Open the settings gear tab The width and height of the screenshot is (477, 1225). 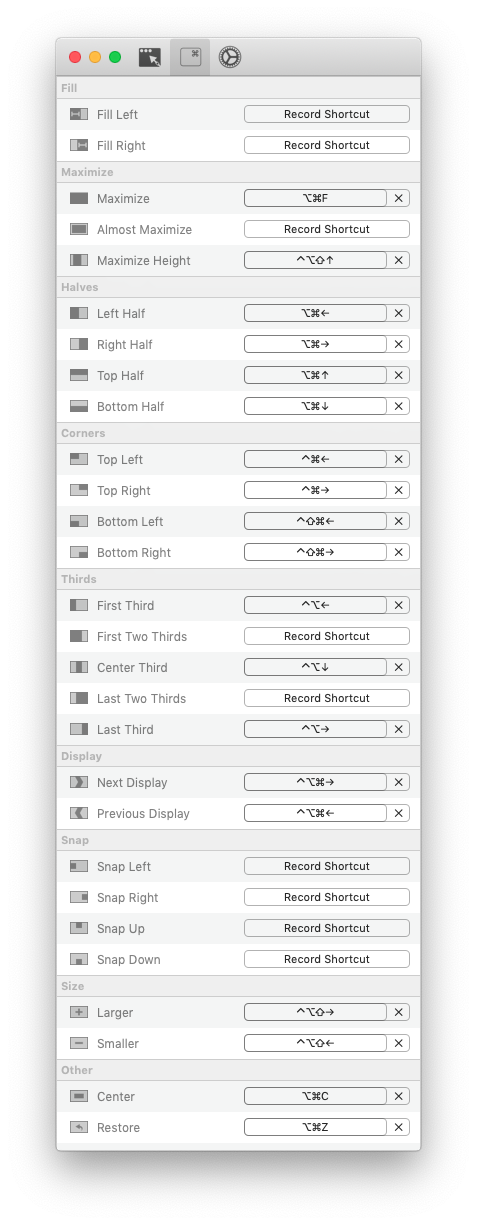point(230,57)
